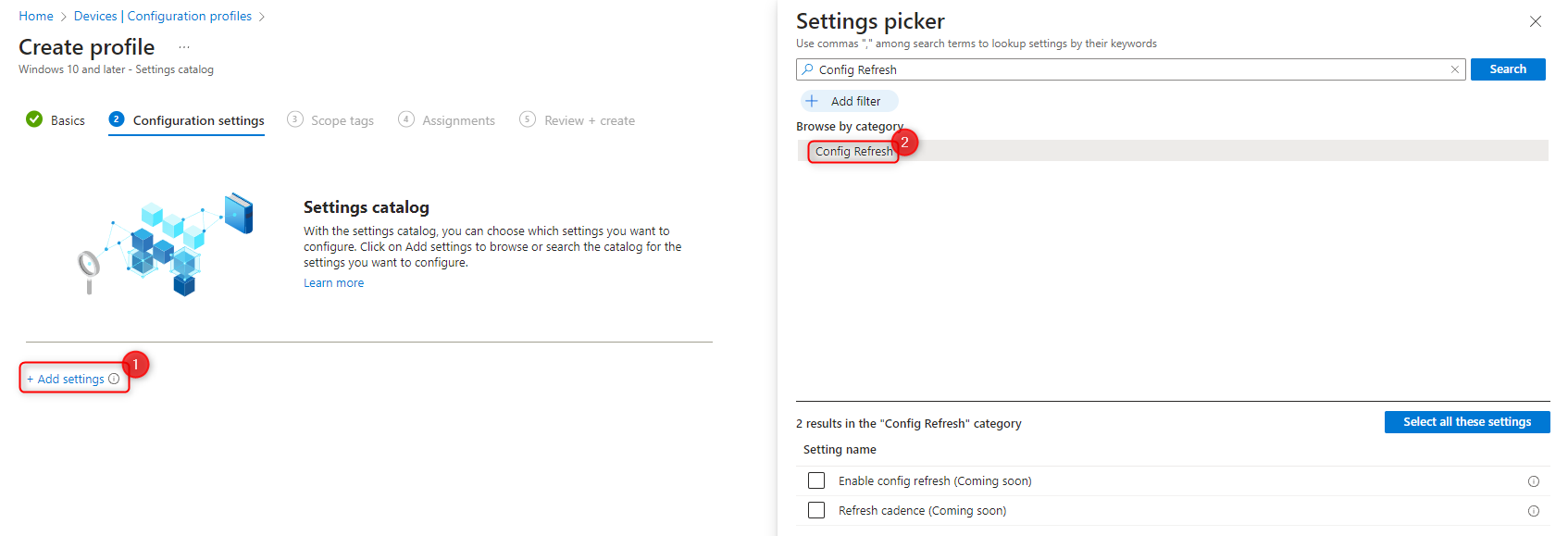Click the ellipsis next to Create profile
Screen dimensions: 1568x536
coord(183,46)
